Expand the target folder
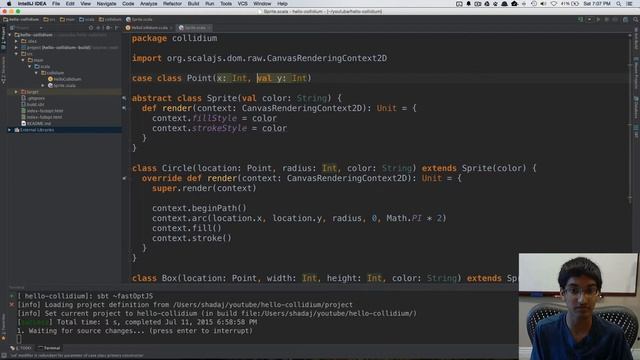 (x=16, y=92)
